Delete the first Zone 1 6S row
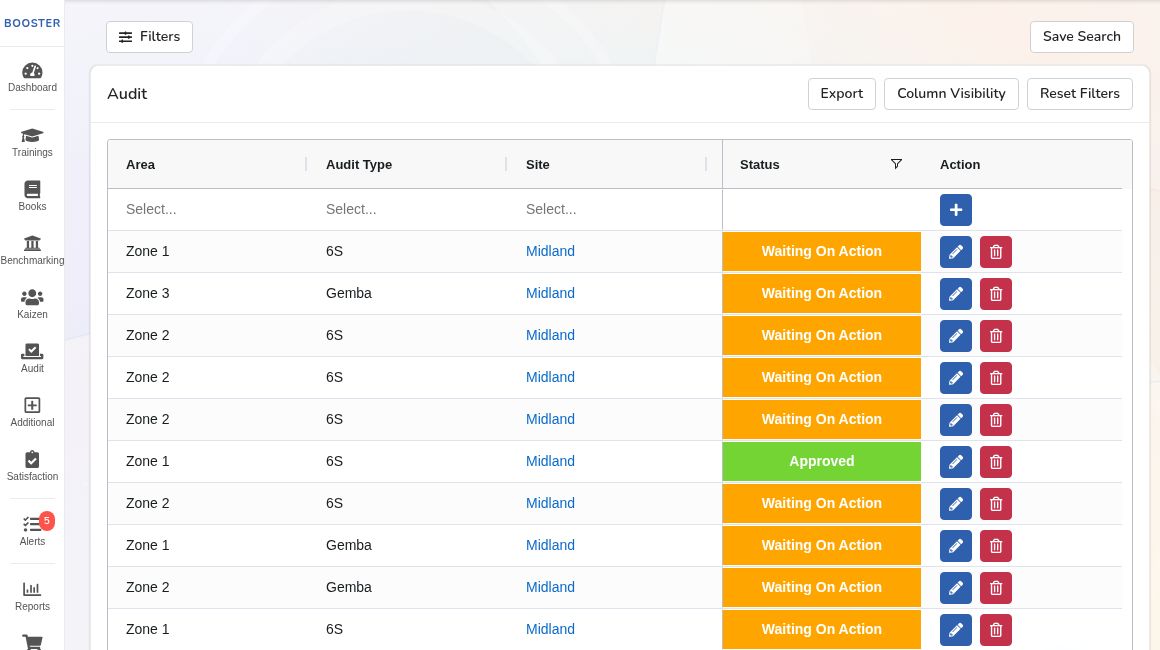 click(996, 252)
